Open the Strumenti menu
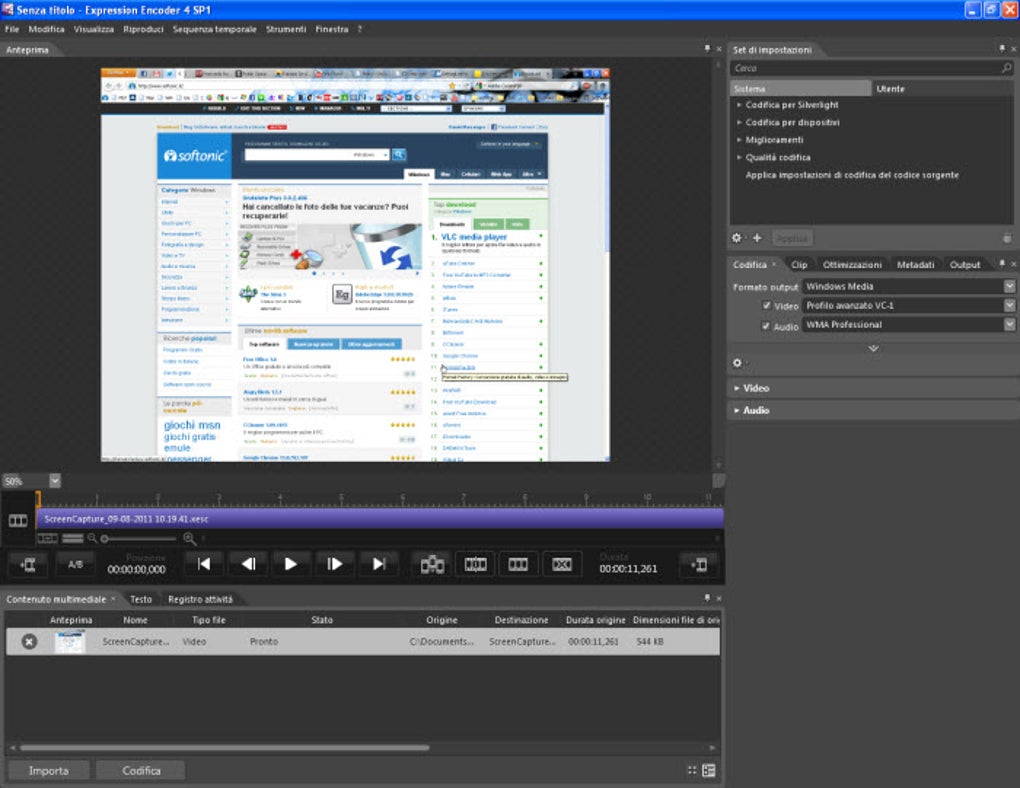Screen dimensions: 1020x788 pos(286,29)
